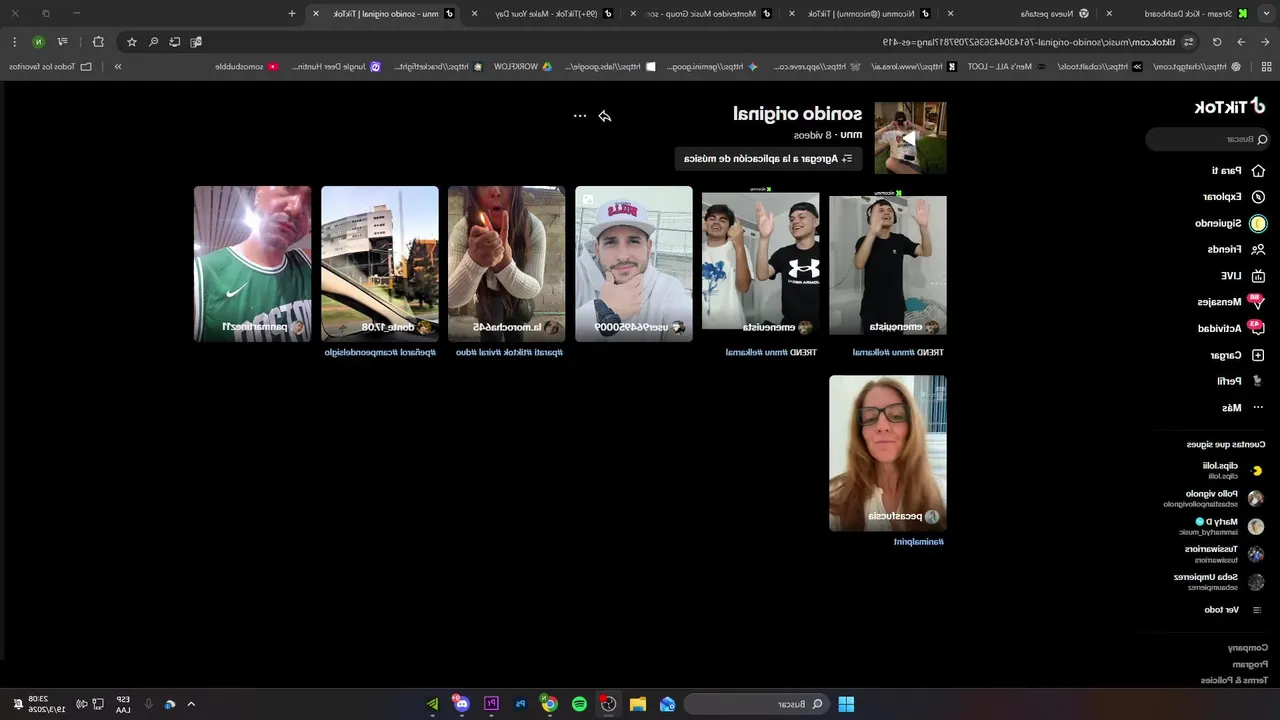Screen dimensions: 1280x720
Task: Click the Windows taskbar Buscar search box
Action: pos(755,704)
